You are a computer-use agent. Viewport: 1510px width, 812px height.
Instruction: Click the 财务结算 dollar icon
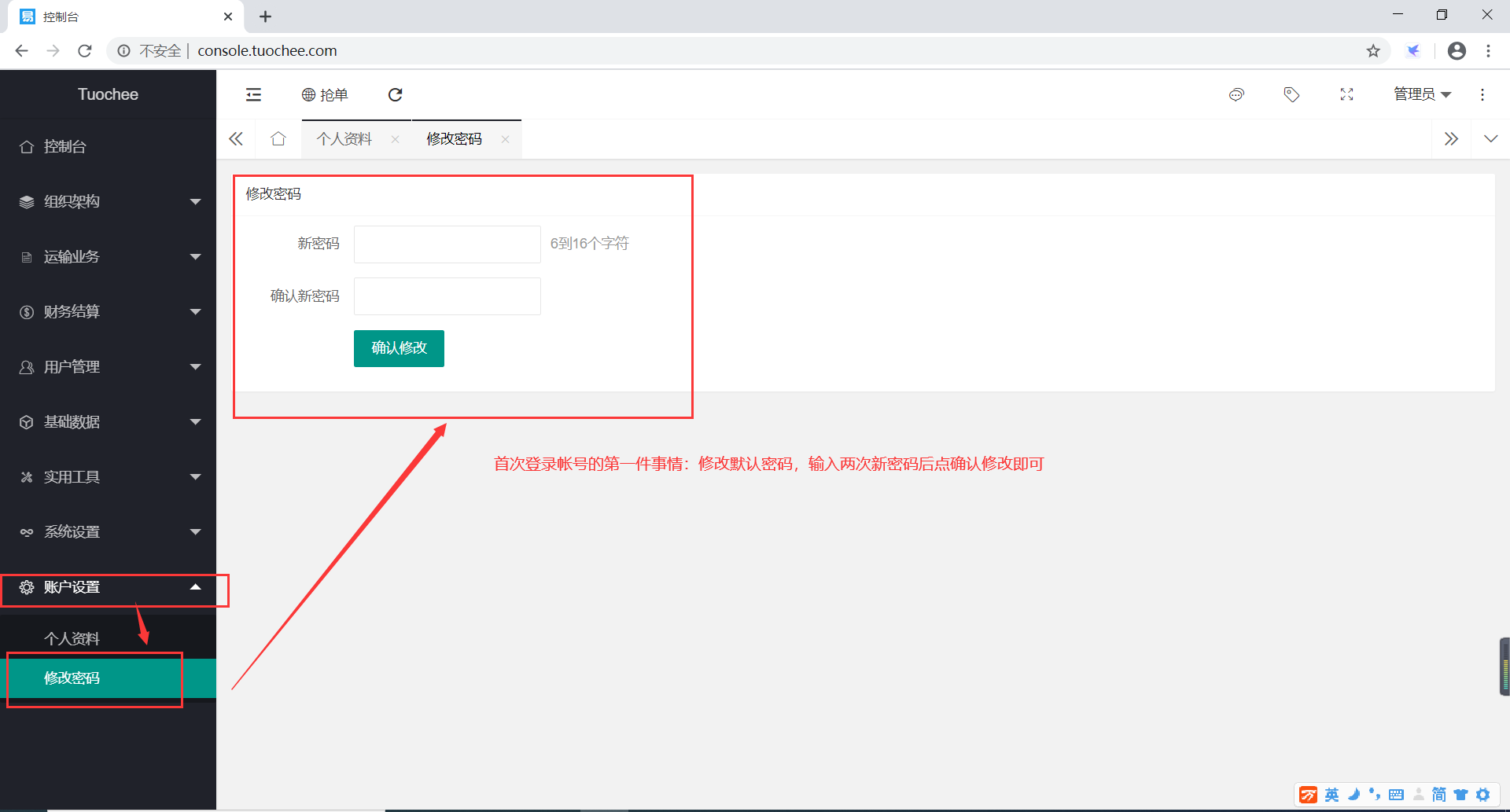27,312
